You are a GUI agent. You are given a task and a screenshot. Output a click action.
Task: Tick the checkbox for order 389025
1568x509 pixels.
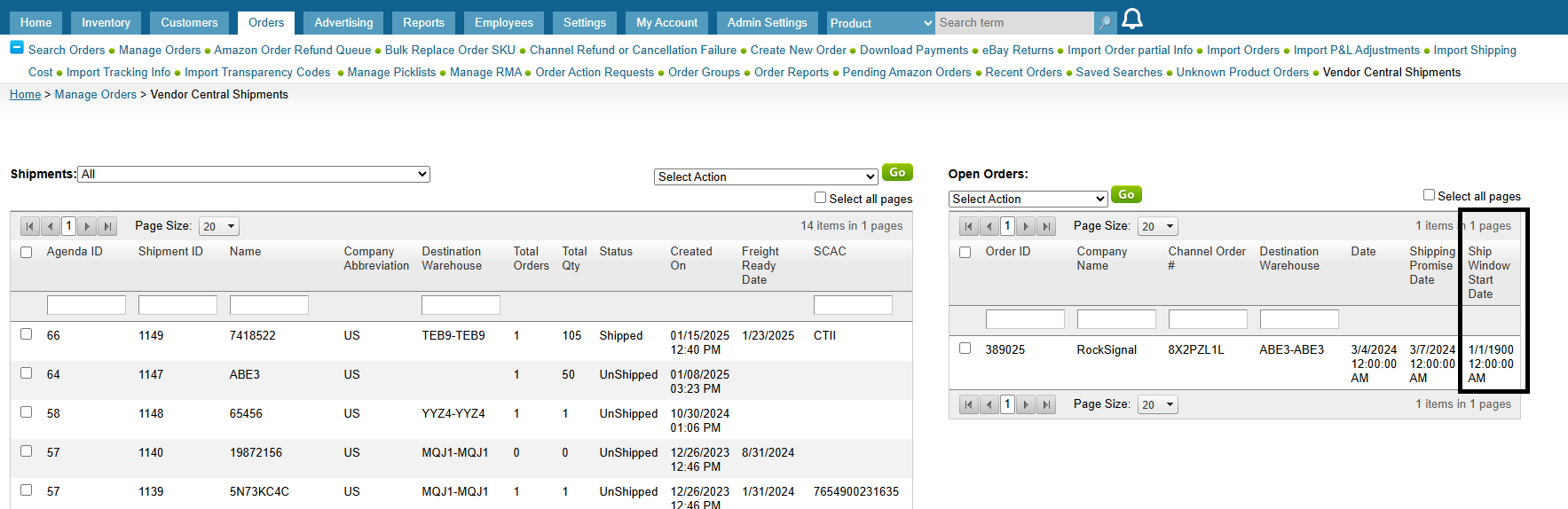(x=965, y=348)
